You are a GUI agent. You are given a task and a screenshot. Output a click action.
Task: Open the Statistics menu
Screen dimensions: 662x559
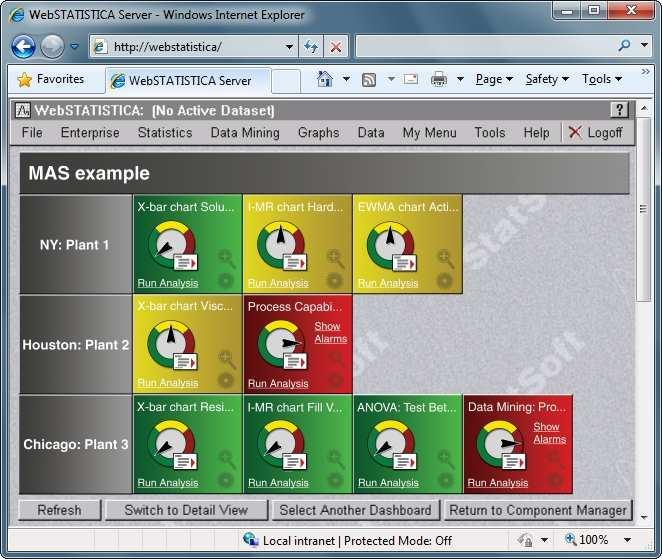165,133
